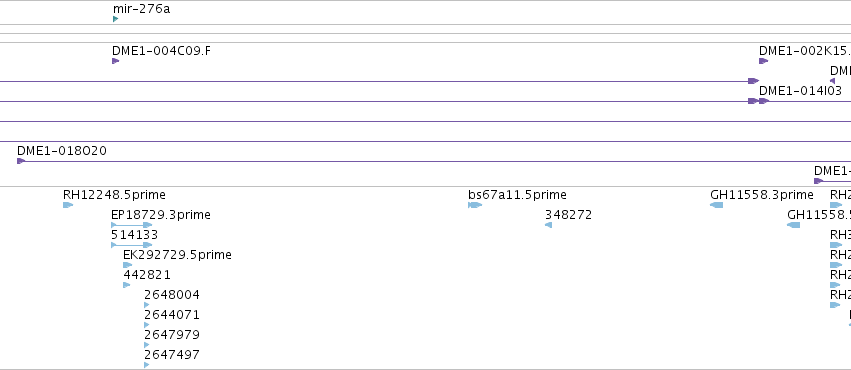Click the EK292729.5prime blue feature glyph
Viewport: 851px width, 370px height.
click(x=128, y=265)
